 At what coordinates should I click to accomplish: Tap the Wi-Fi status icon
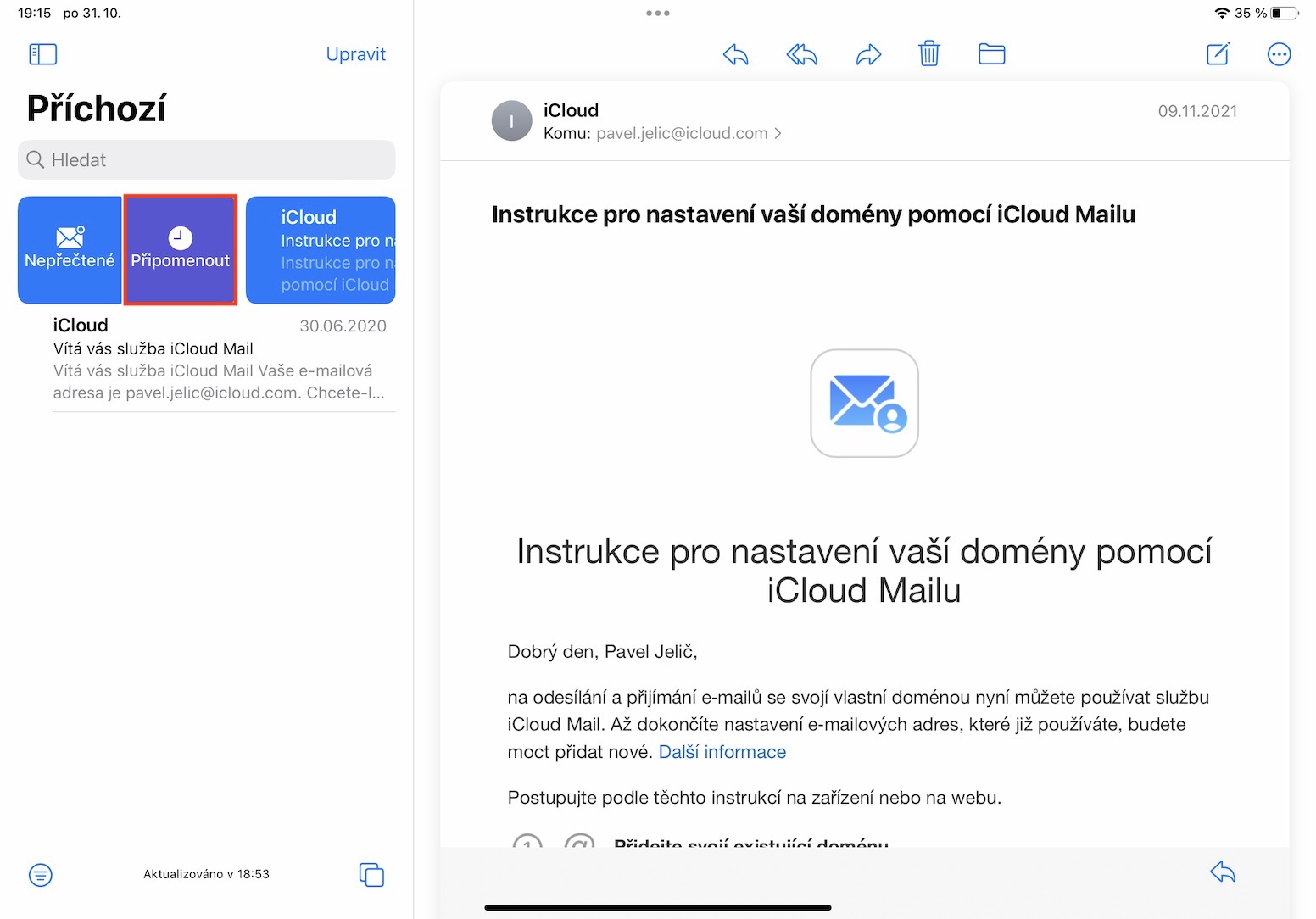click(1222, 13)
